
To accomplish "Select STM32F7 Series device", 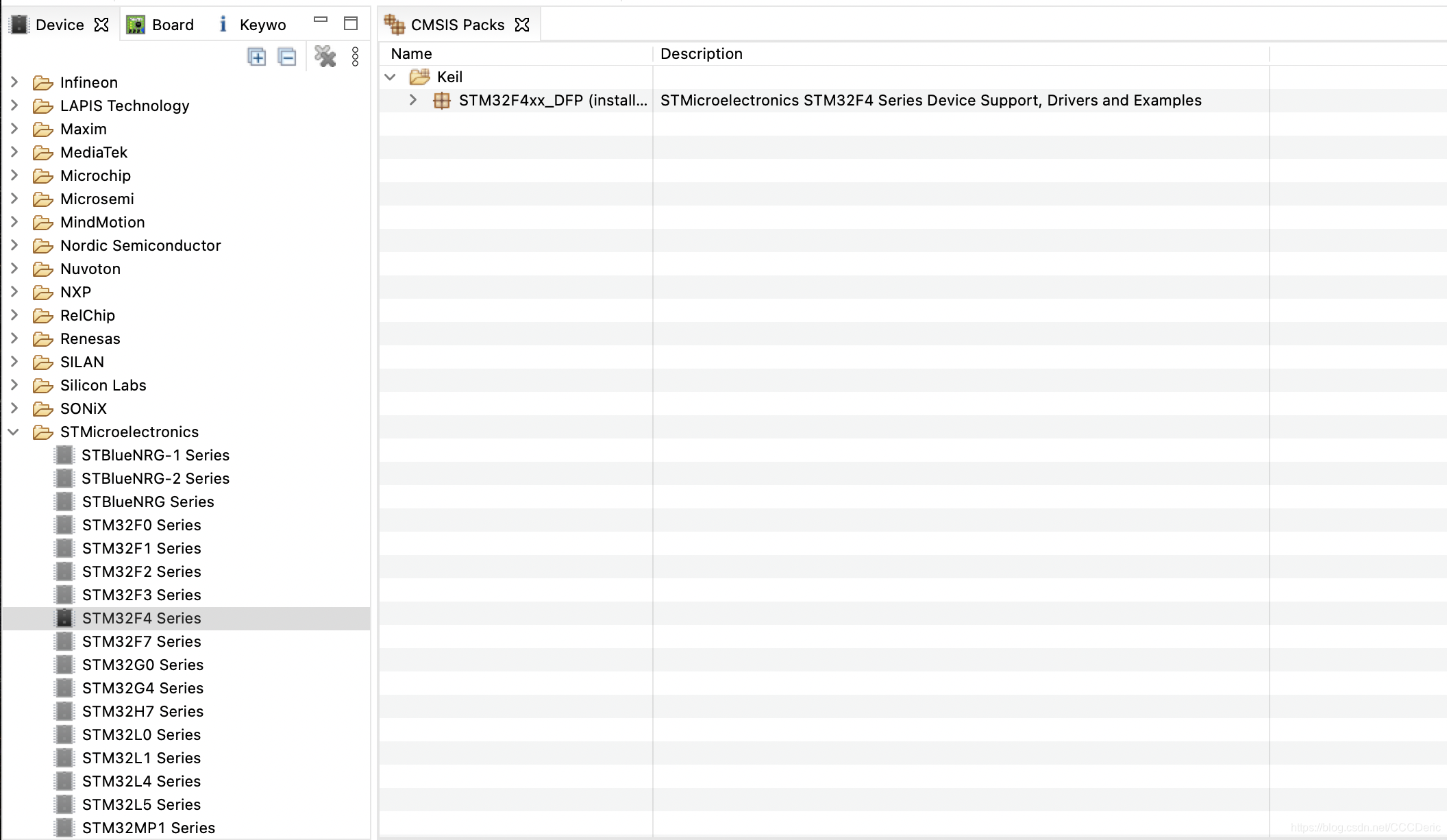I will coord(141,641).
